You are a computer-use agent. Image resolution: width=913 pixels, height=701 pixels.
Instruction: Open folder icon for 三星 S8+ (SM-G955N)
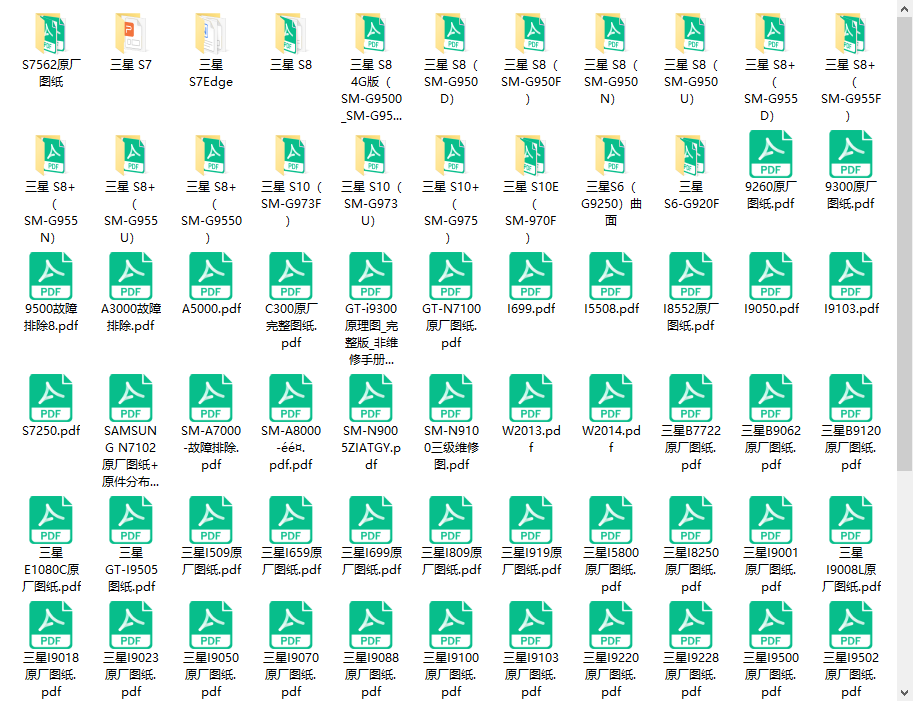(x=51, y=155)
